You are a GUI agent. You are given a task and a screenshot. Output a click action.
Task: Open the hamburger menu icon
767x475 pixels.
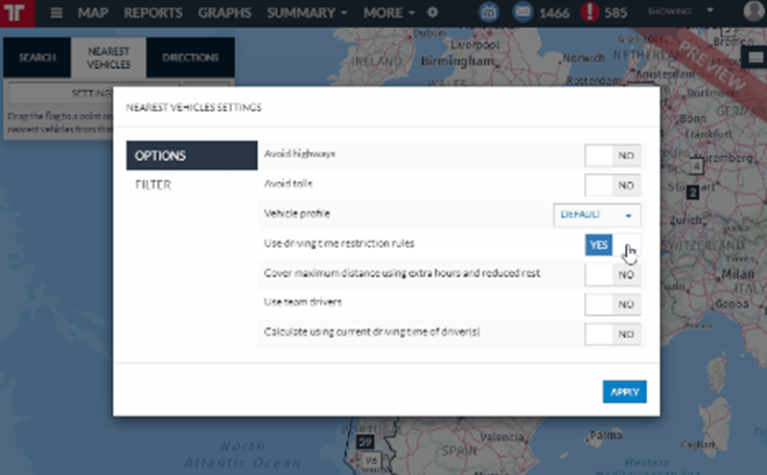click(x=57, y=13)
